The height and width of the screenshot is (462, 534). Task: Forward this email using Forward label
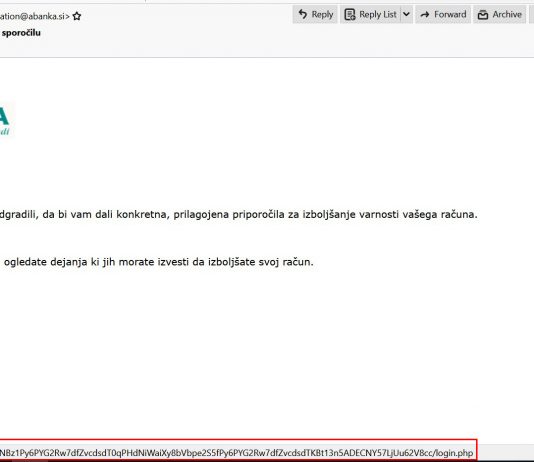tap(450, 14)
